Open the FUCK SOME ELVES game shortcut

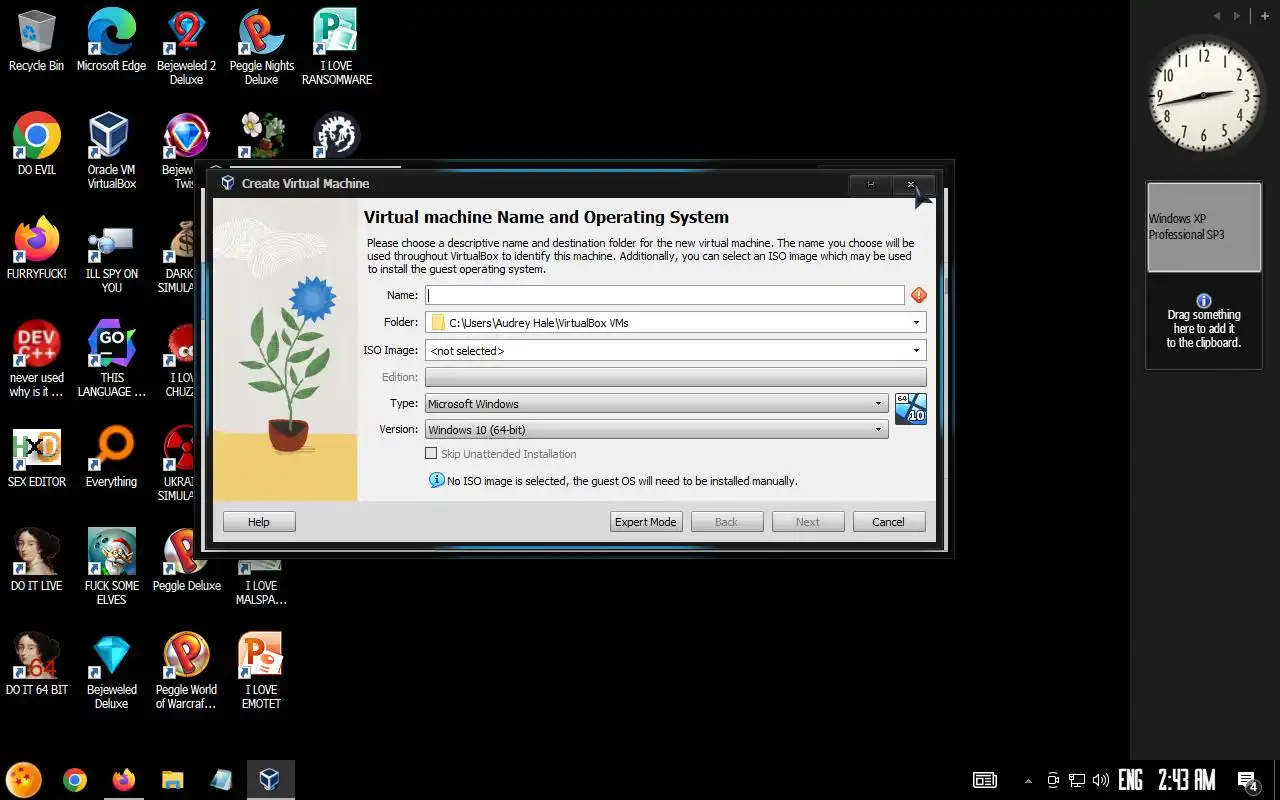[x=111, y=567]
